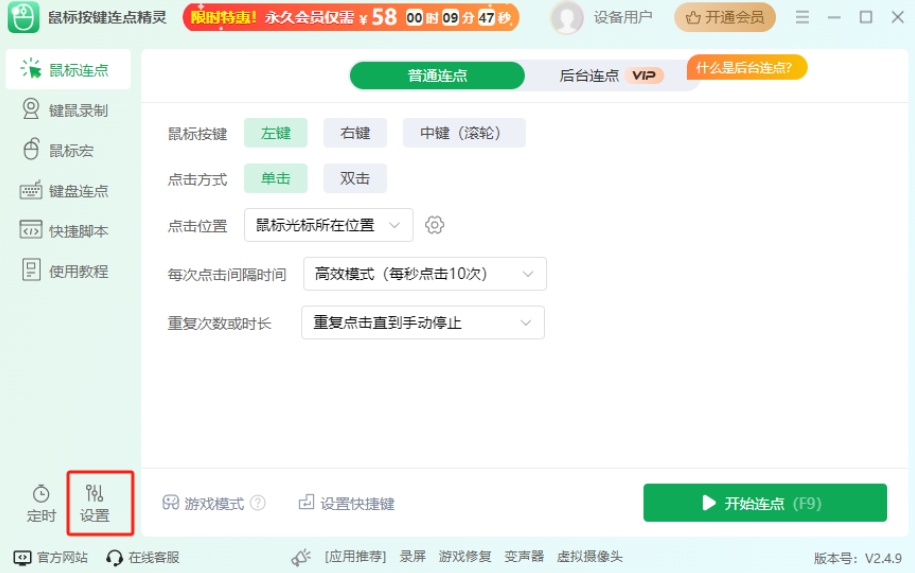Select 左键 mouse button

(275, 133)
